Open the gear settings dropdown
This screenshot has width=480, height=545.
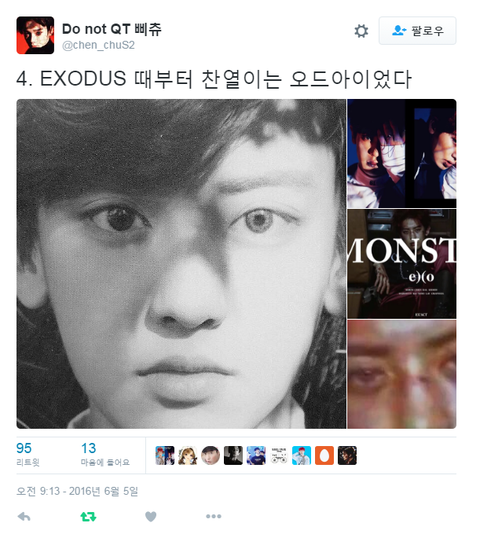361,31
